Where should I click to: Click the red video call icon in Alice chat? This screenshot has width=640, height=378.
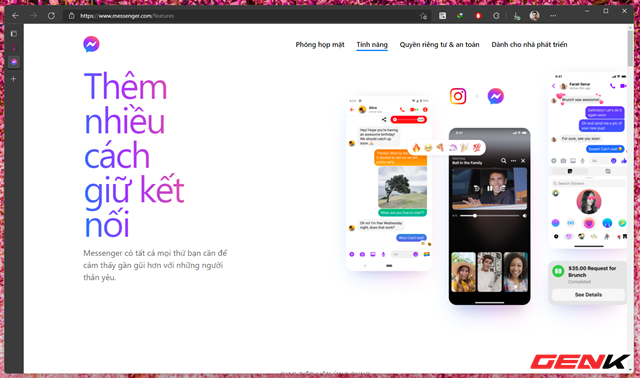click(414, 109)
